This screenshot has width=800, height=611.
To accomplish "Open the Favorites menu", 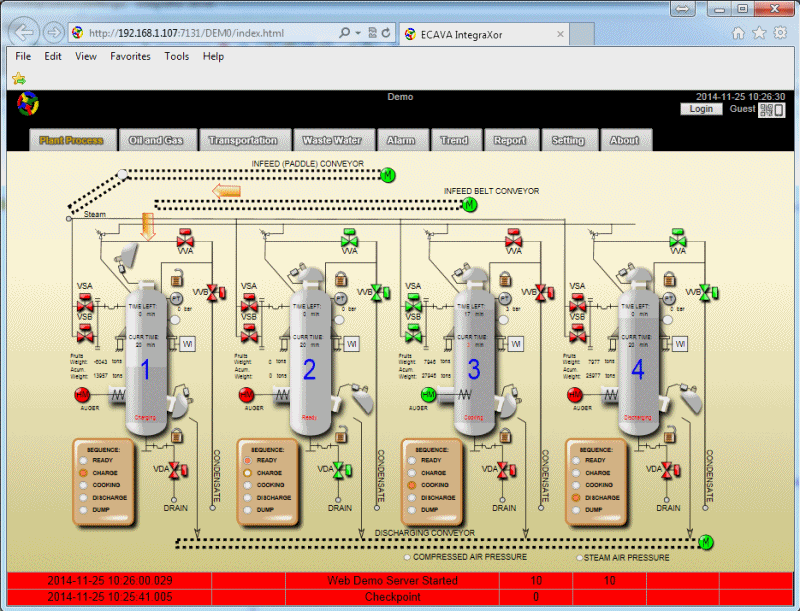I will pyautogui.click(x=130, y=57).
